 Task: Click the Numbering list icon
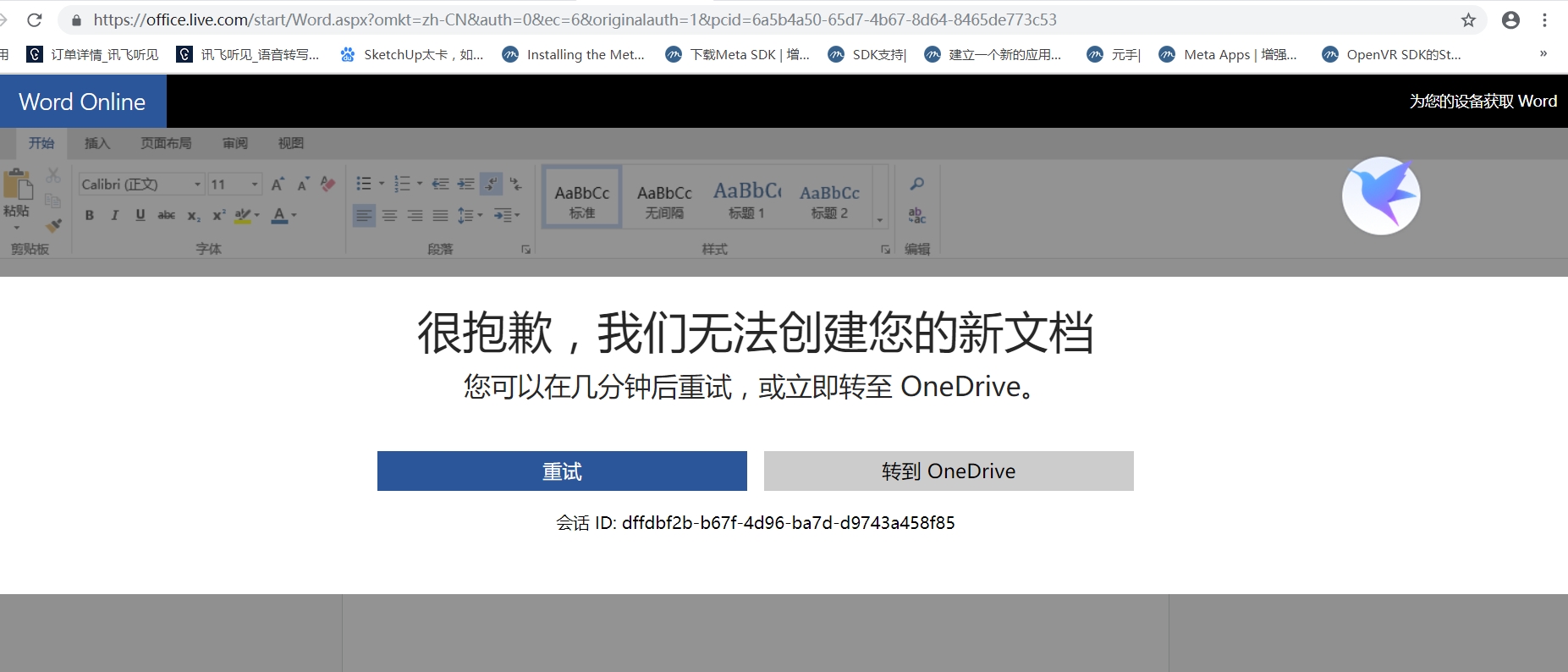pyautogui.click(x=402, y=184)
